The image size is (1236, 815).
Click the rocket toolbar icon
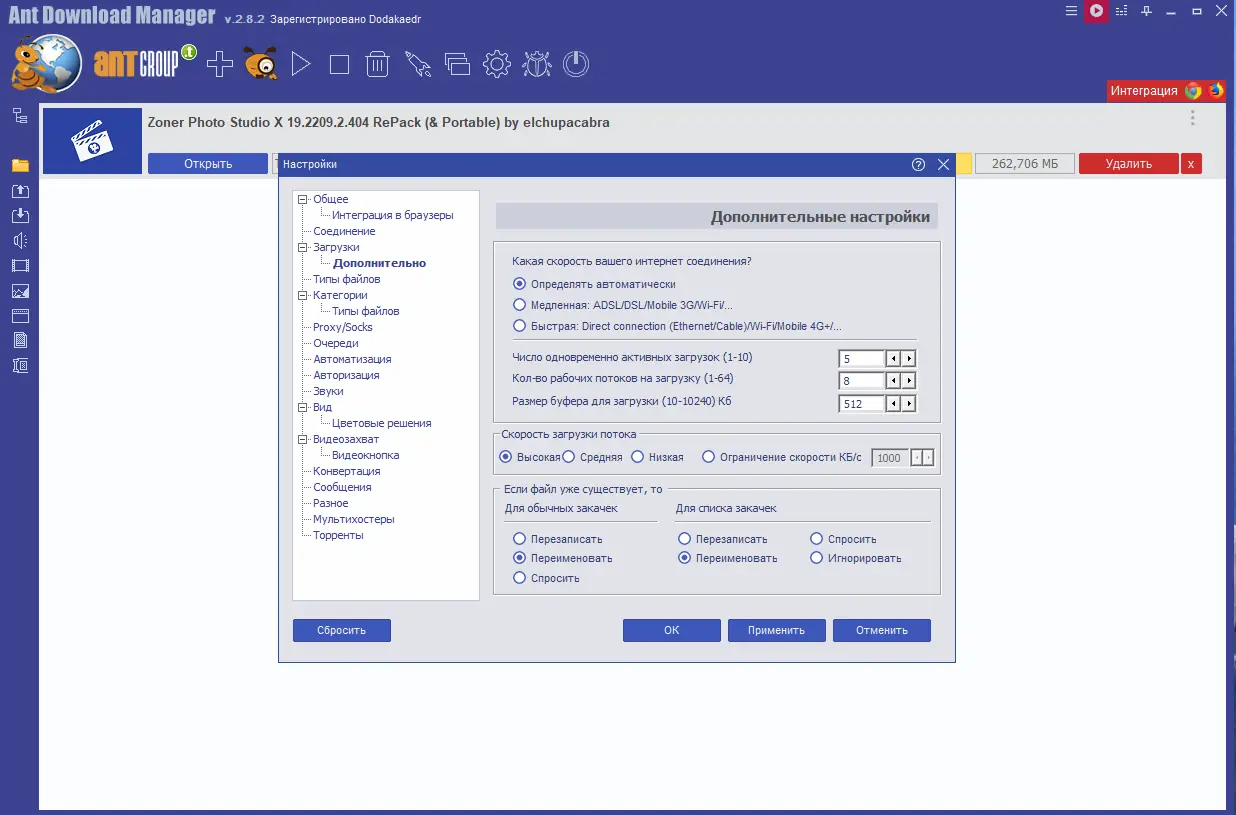tap(417, 65)
